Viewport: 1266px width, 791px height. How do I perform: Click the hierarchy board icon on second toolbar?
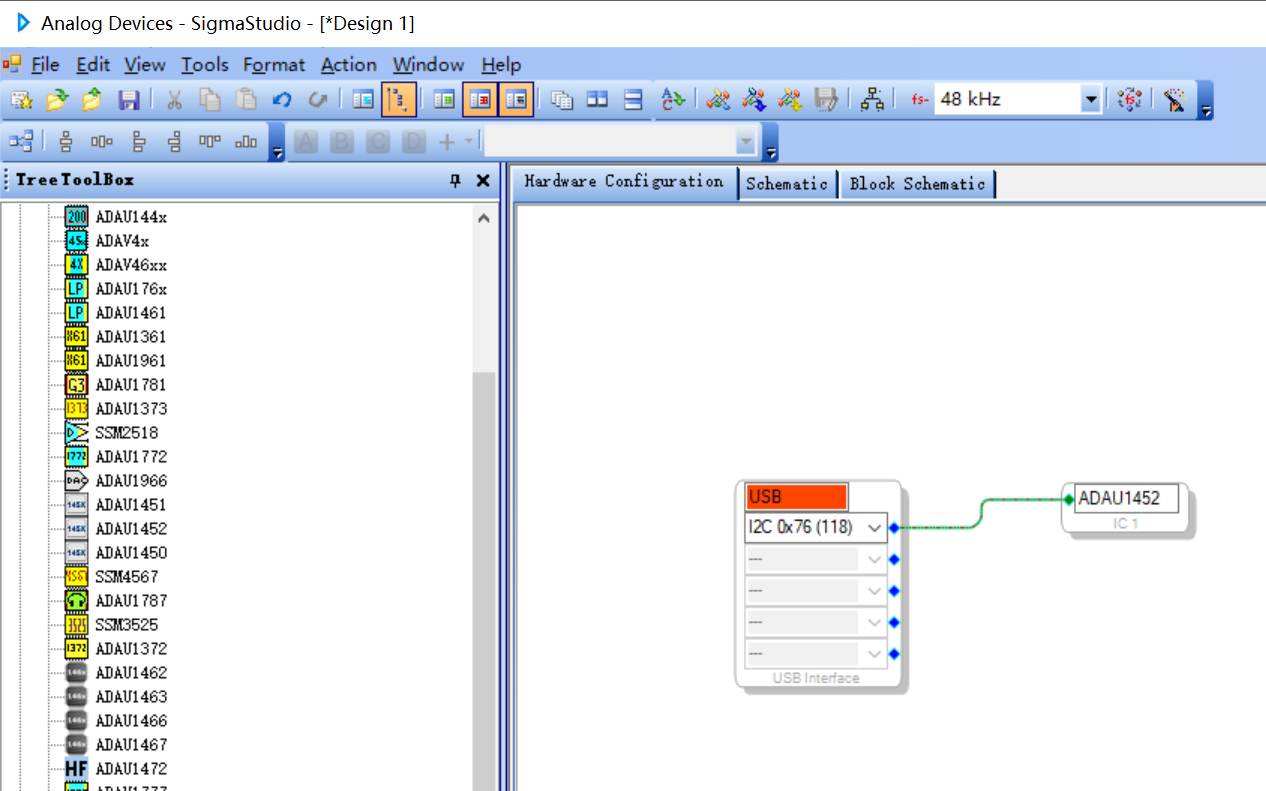(21, 142)
